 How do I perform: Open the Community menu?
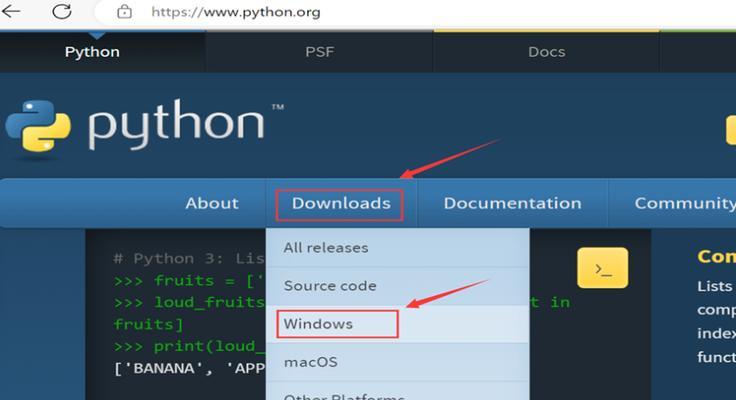[x=685, y=203]
